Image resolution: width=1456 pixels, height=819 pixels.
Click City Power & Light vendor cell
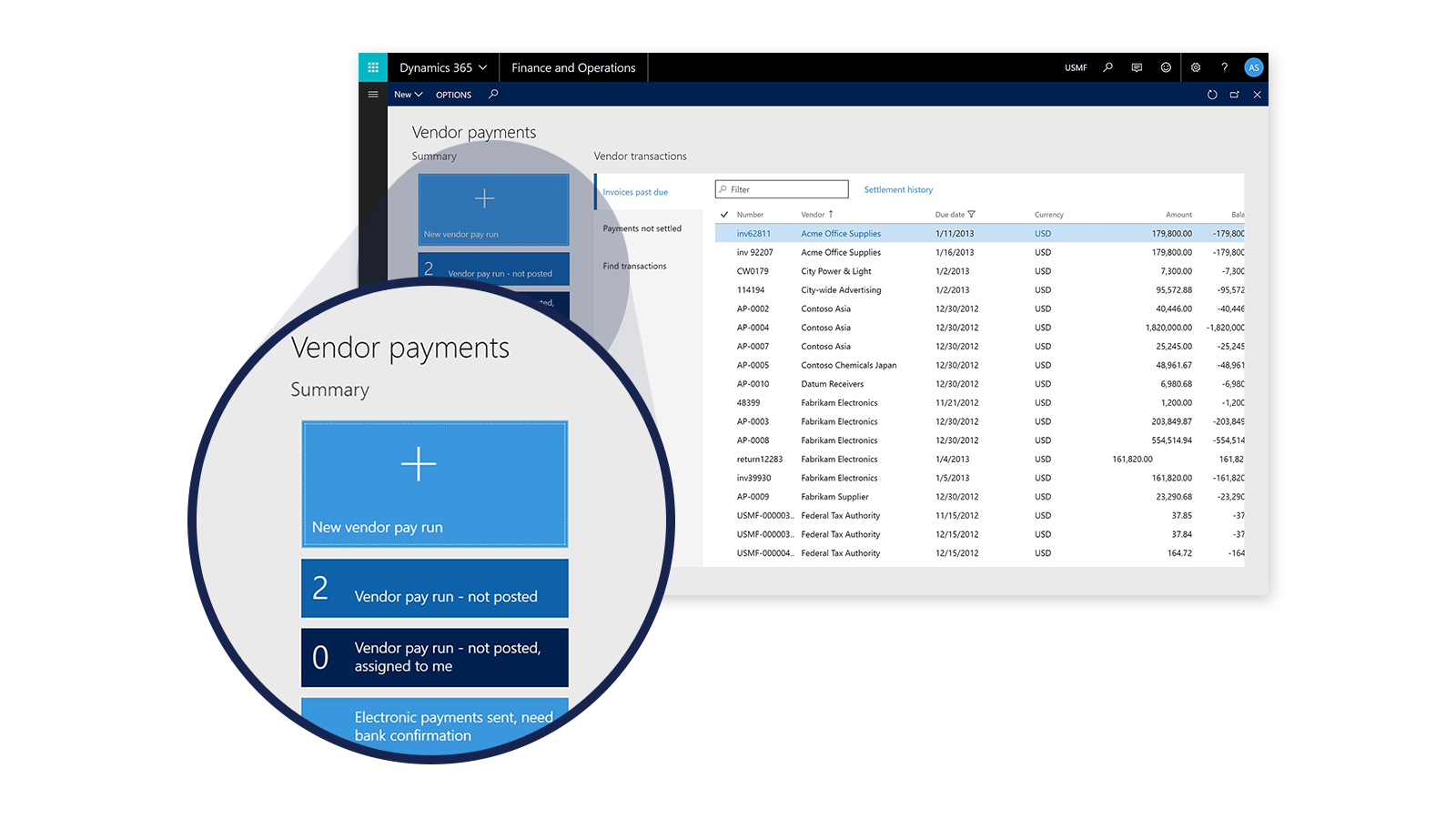[836, 271]
